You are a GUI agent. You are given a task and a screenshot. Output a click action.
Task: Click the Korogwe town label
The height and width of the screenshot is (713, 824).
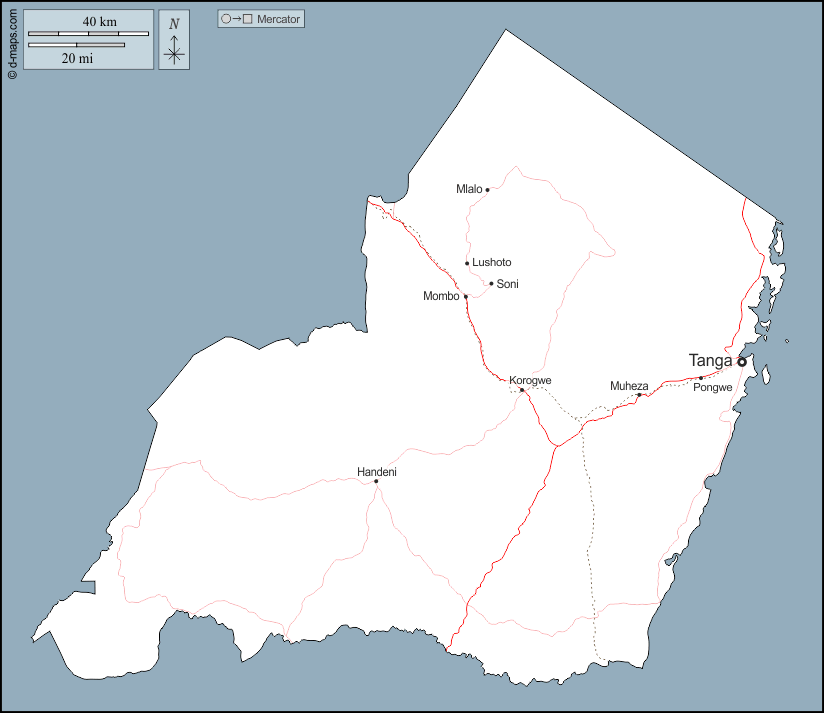[x=530, y=380]
